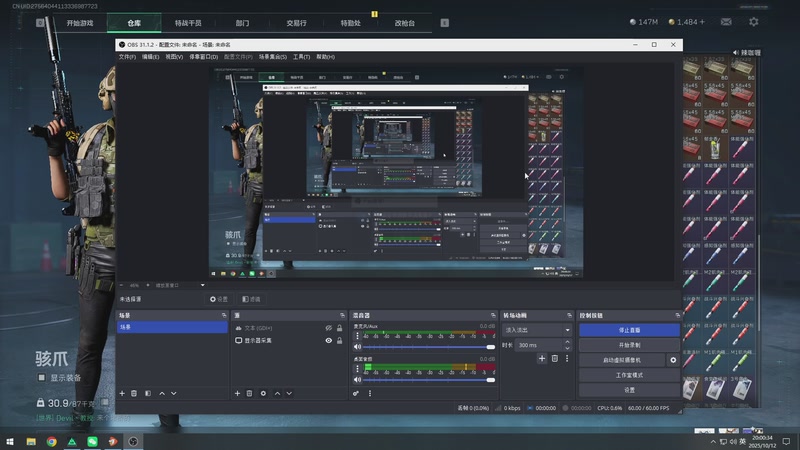This screenshot has width=800, height=450.
Task: Open scene filters icon in Scenes panel
Action: tap(148, 393)
